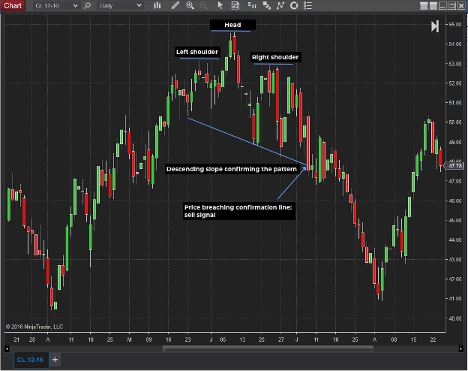Add a new tab with plus button

pyautogui.click(x=55, y=360)
